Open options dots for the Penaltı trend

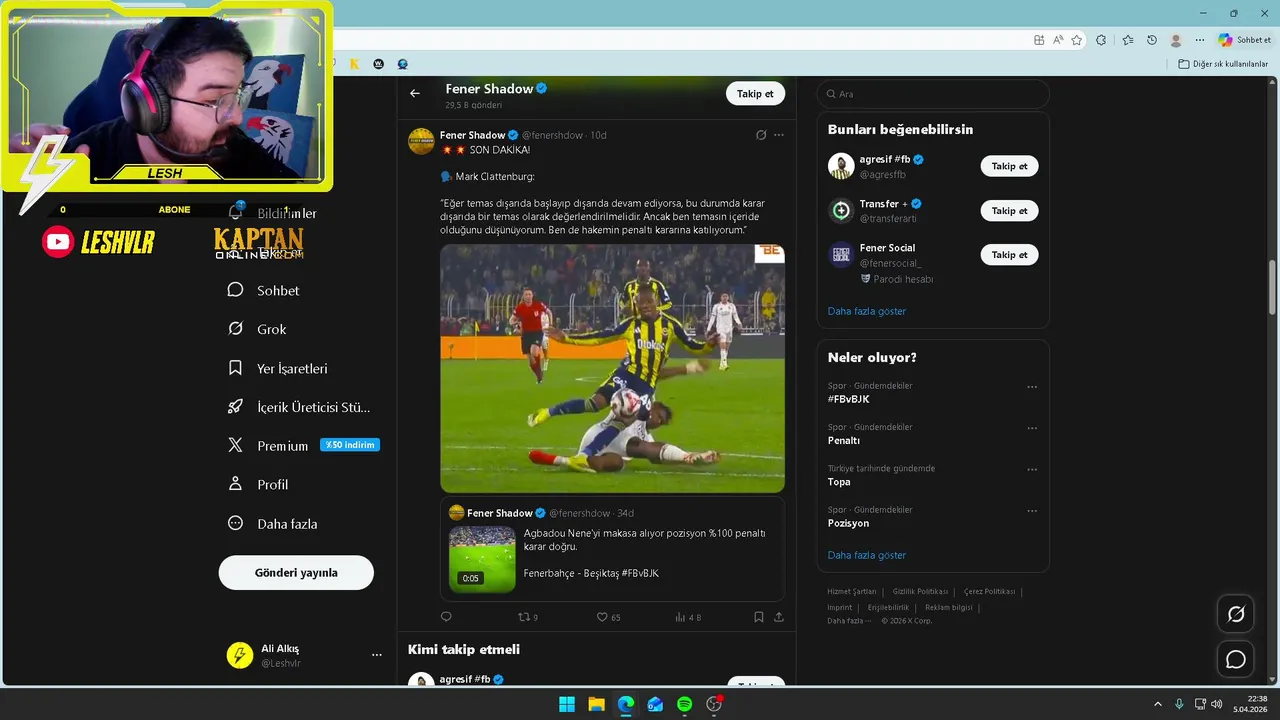click(1032, 428)
